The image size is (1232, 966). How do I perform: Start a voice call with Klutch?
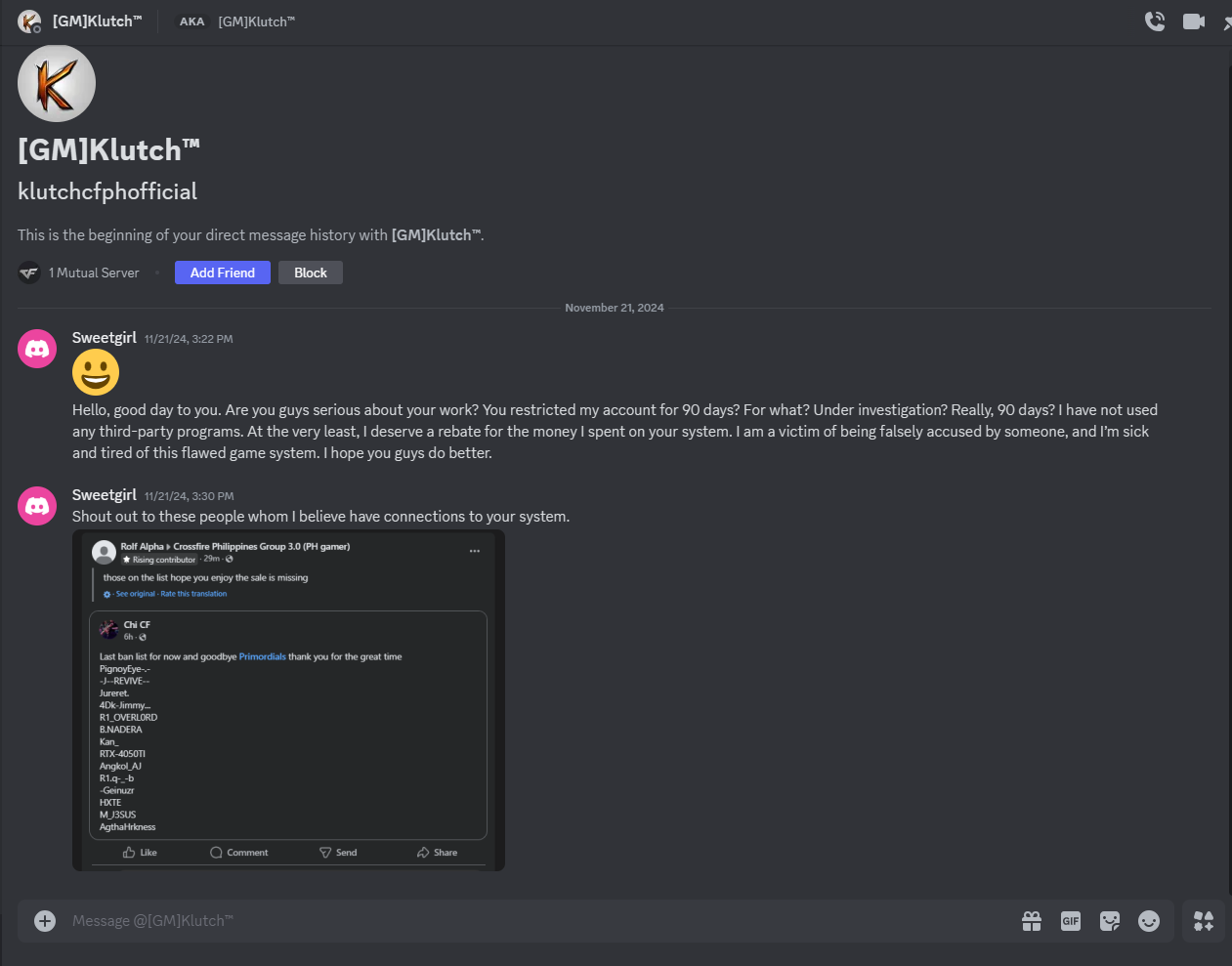pyautogui.click(x=1155, y=21)
